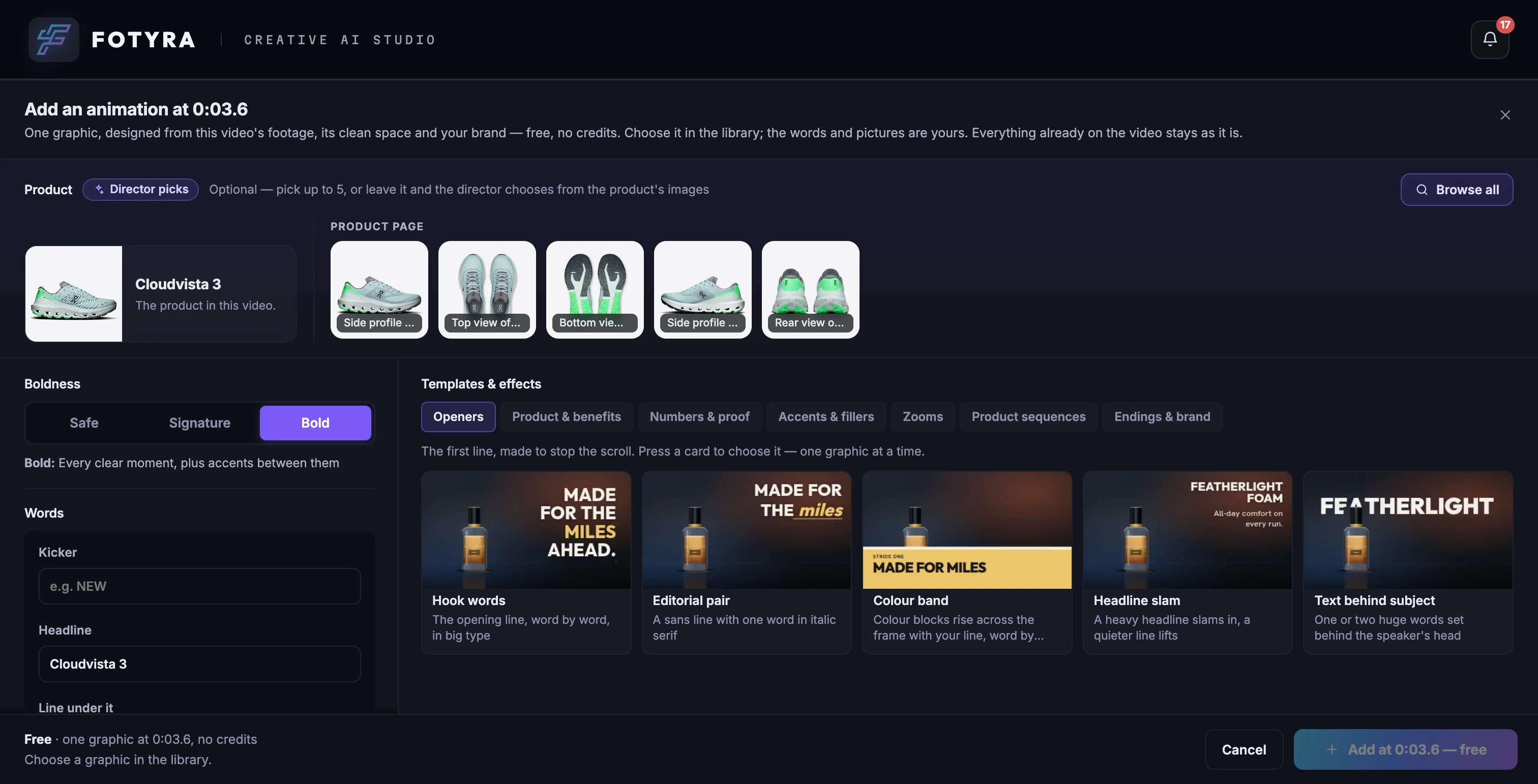This screenshot has height=784, width=1538.
Task: Click the Cancel button
Action: point(1244,749)
